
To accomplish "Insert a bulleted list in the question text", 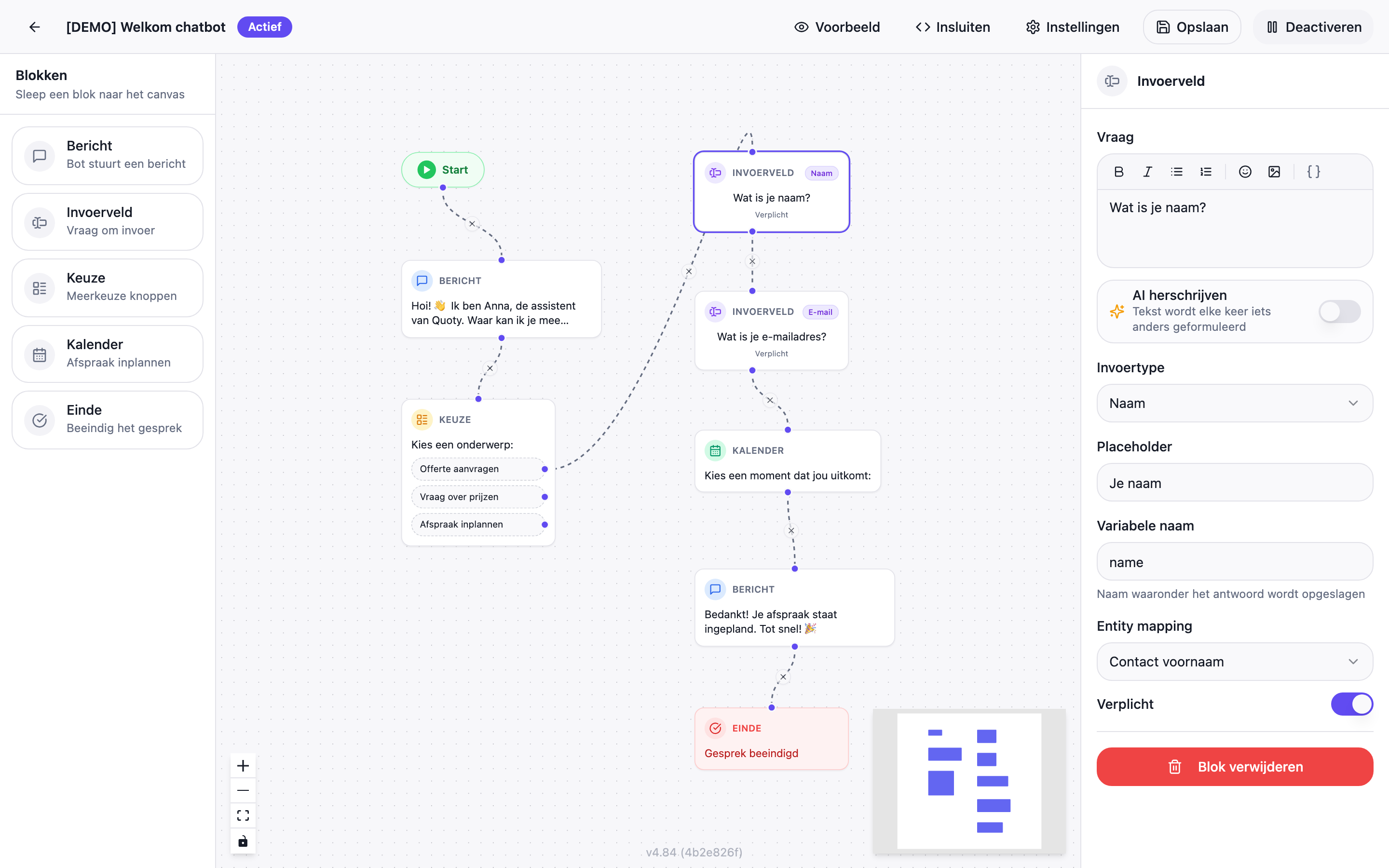I will pyautogui.click(x=1177, y=172).
